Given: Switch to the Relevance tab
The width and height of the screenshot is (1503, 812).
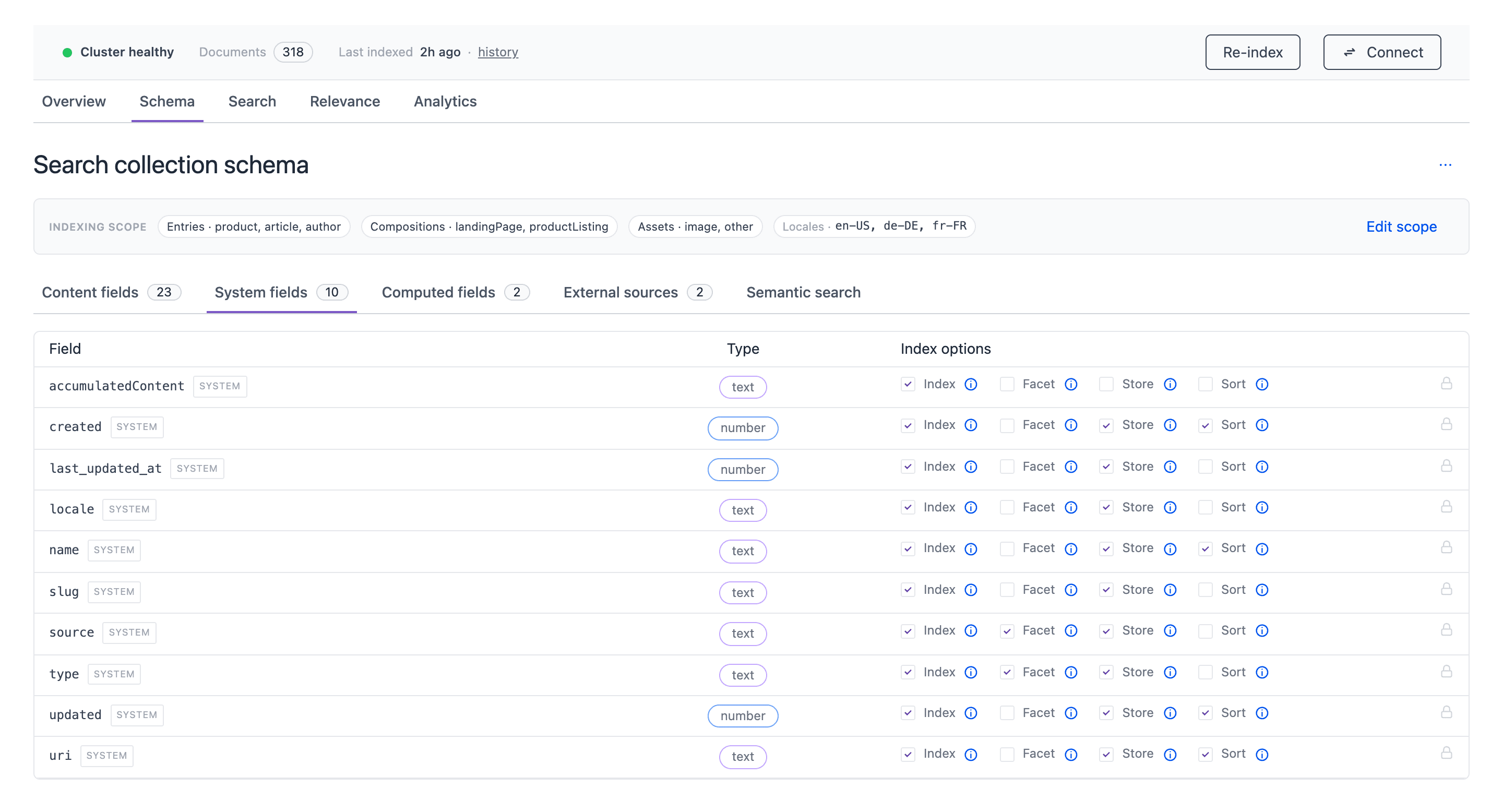Looking at the screenshot, I should (345, 101).
